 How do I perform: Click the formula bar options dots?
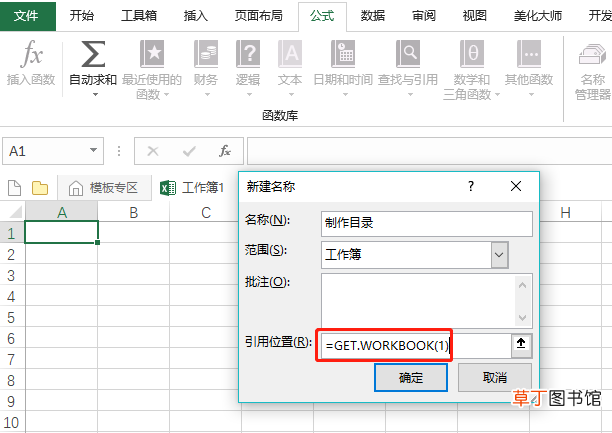[x=119, y=151]
